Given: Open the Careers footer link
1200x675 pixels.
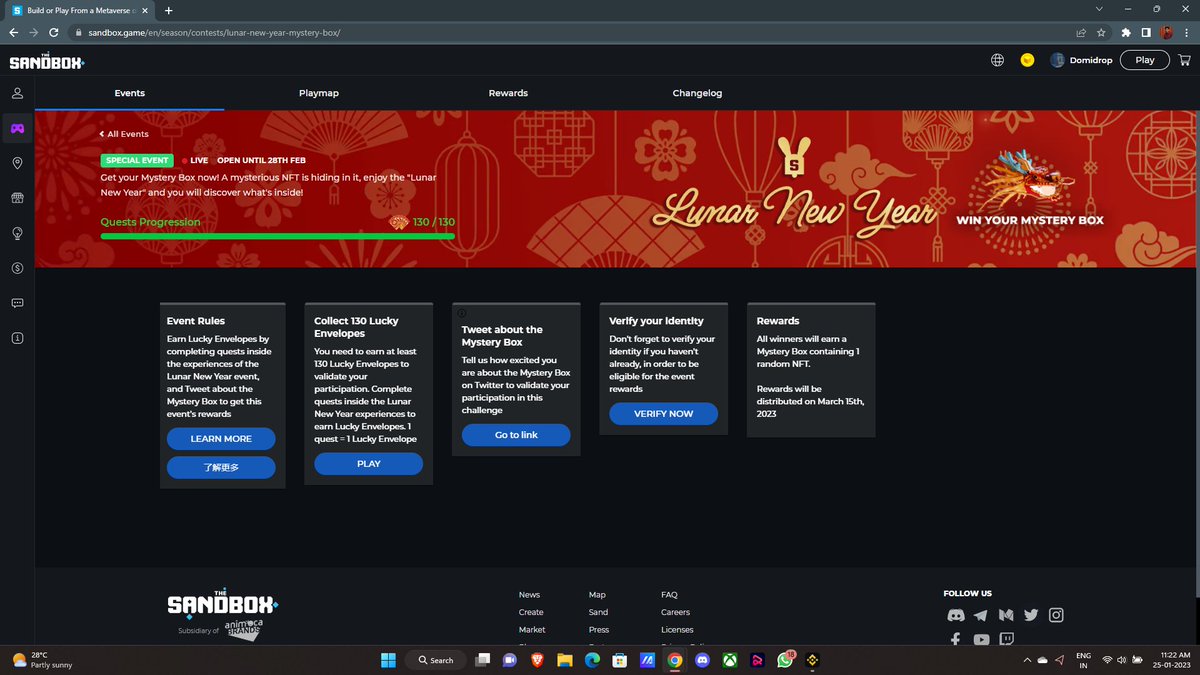Looking at the screenshot, I should pos(675,612).
